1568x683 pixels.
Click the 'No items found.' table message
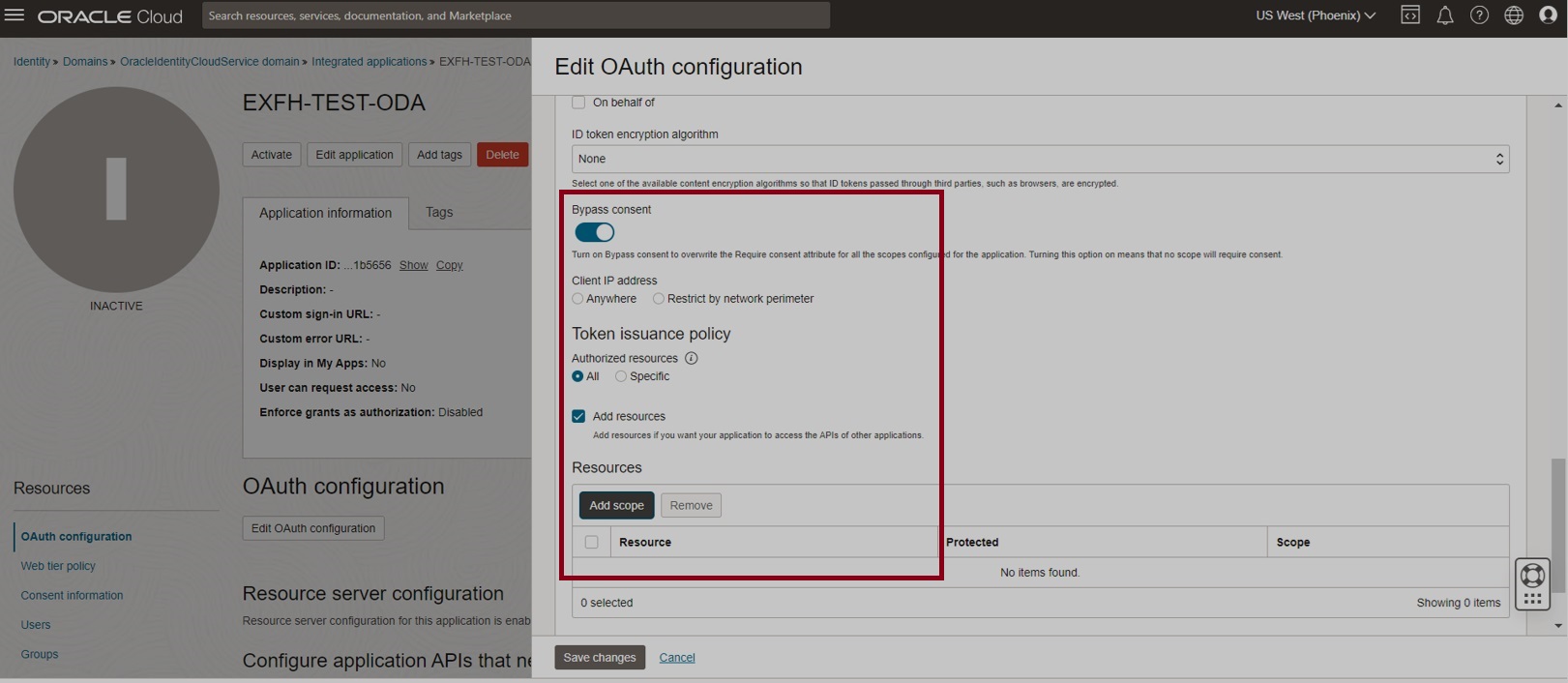1040,573
